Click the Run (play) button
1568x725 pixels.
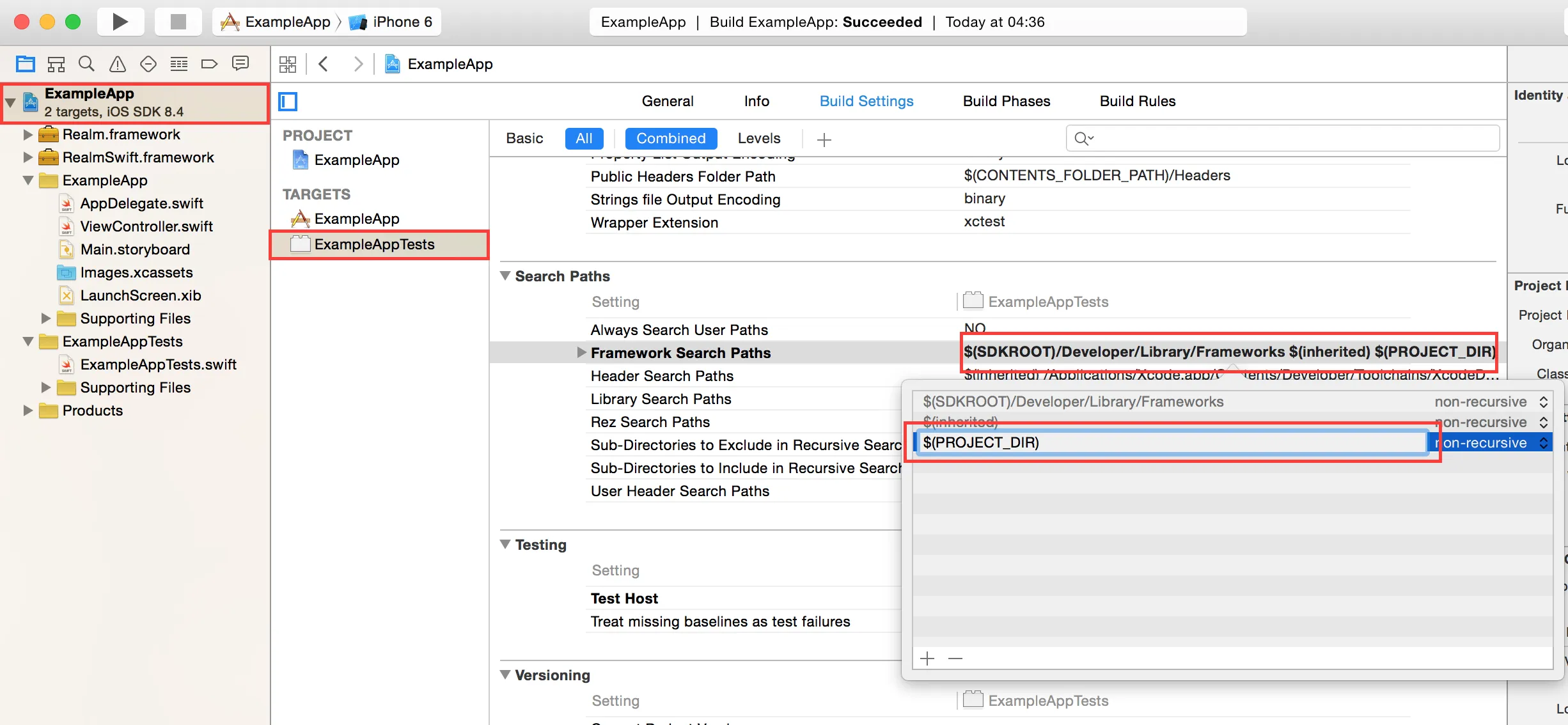coord(120,22)
